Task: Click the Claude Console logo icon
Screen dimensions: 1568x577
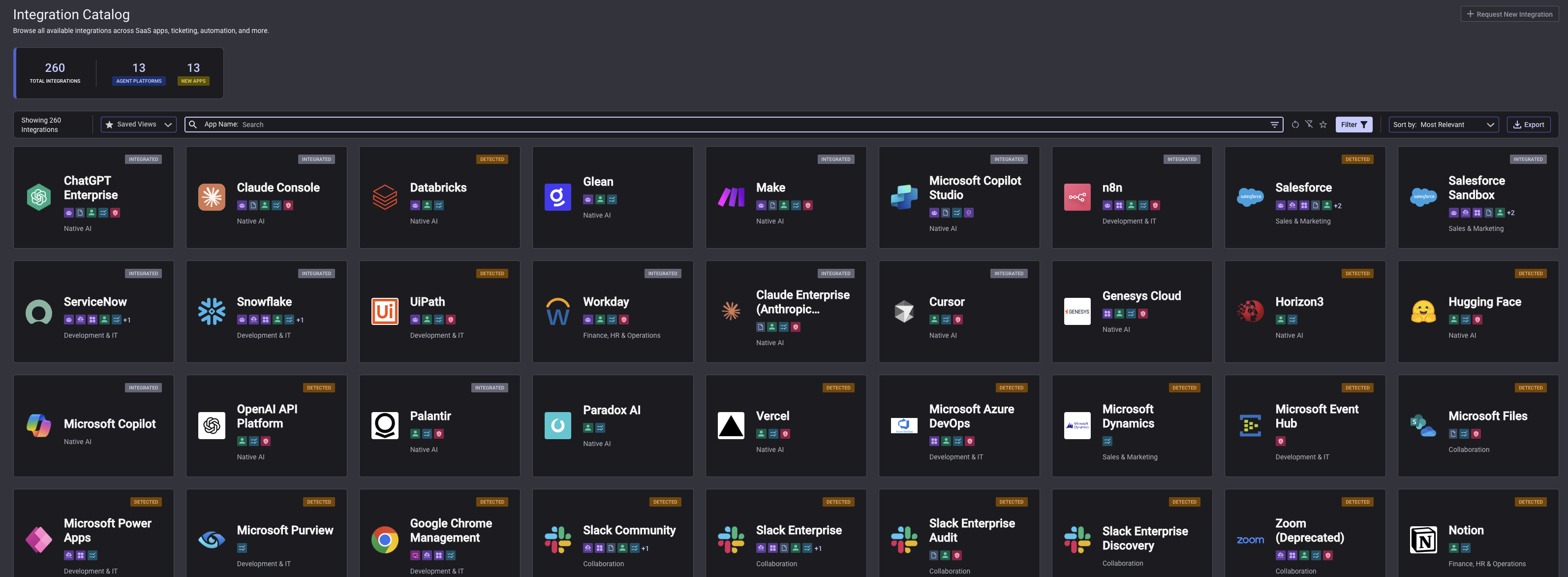Action: pyautogui.click(x=211, y=197)
